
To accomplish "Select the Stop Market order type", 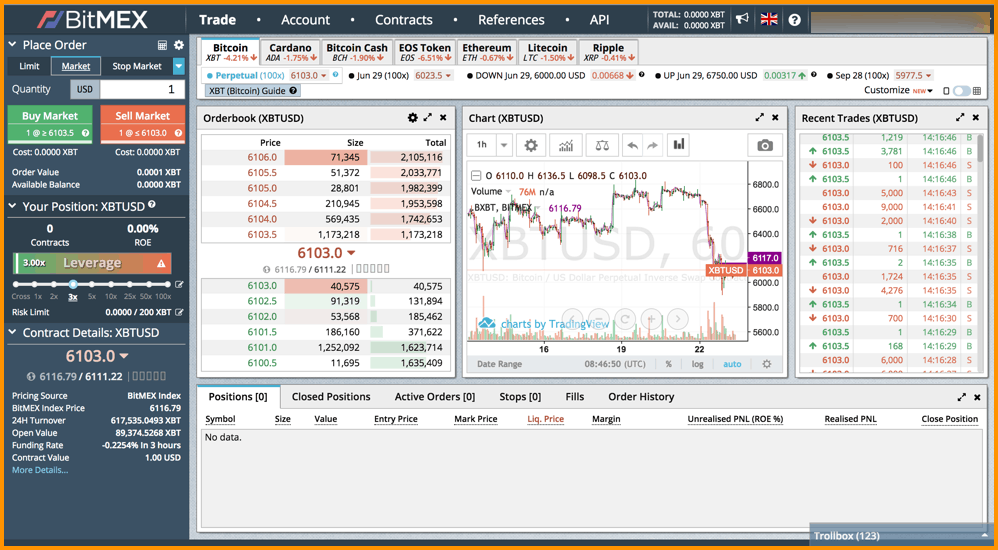I will (x=136, y=66).
